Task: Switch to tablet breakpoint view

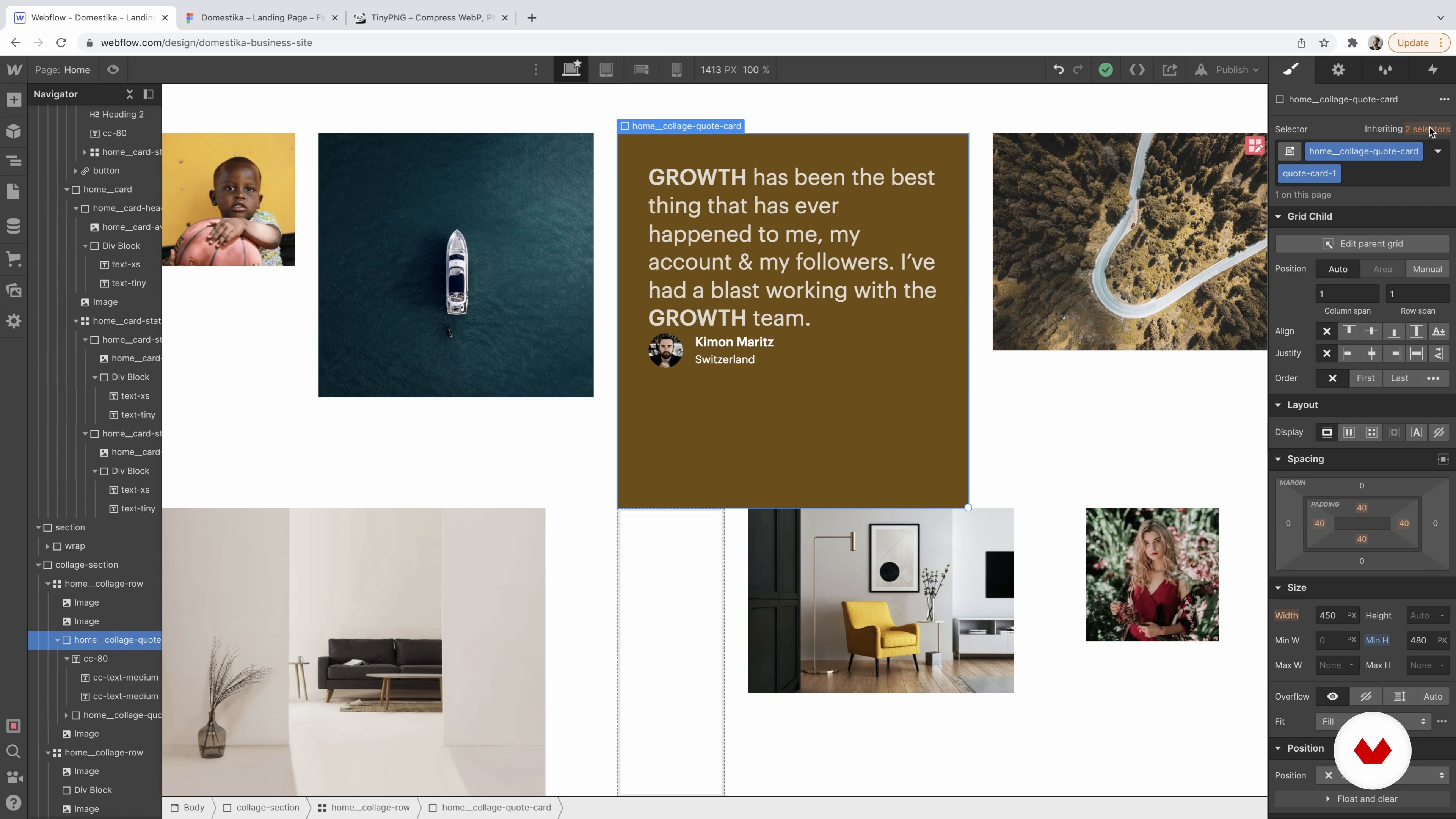Action: [x=606, y=69]
